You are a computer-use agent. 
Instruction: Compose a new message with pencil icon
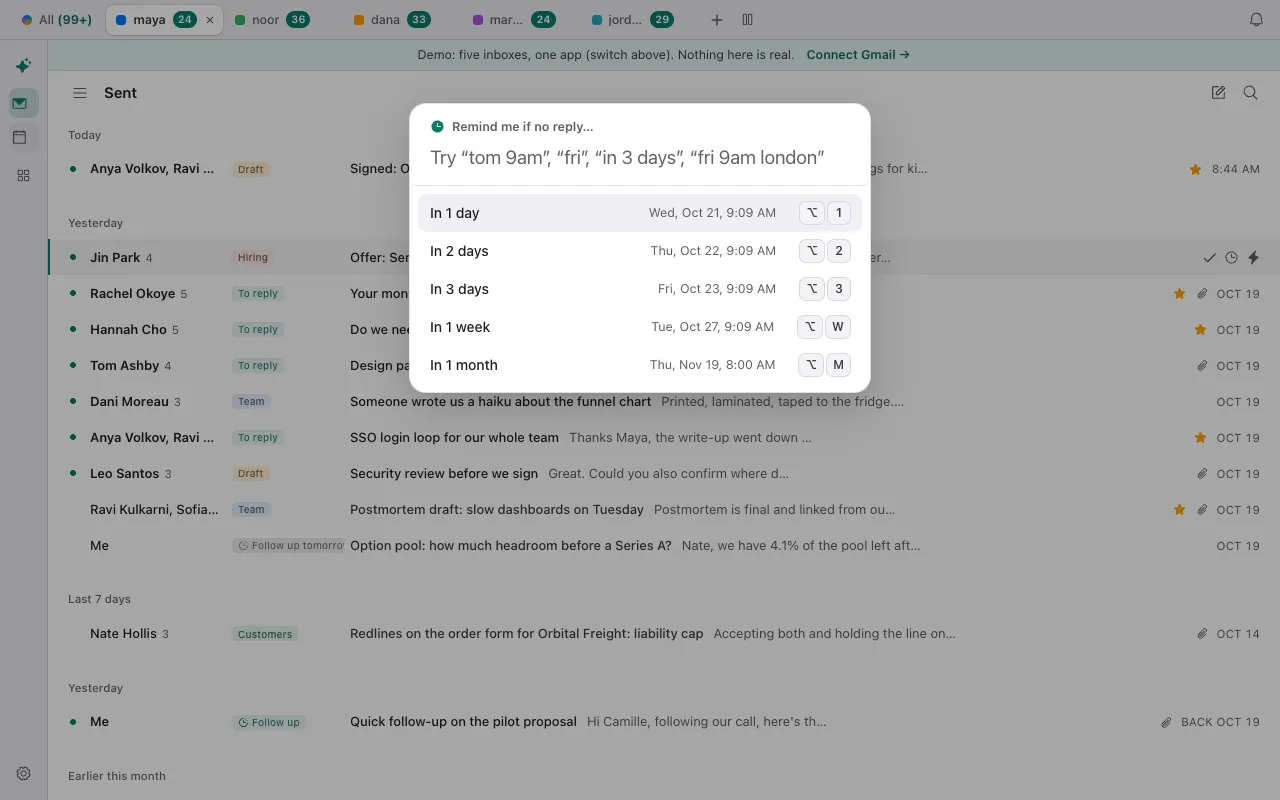click(1218, 93)
